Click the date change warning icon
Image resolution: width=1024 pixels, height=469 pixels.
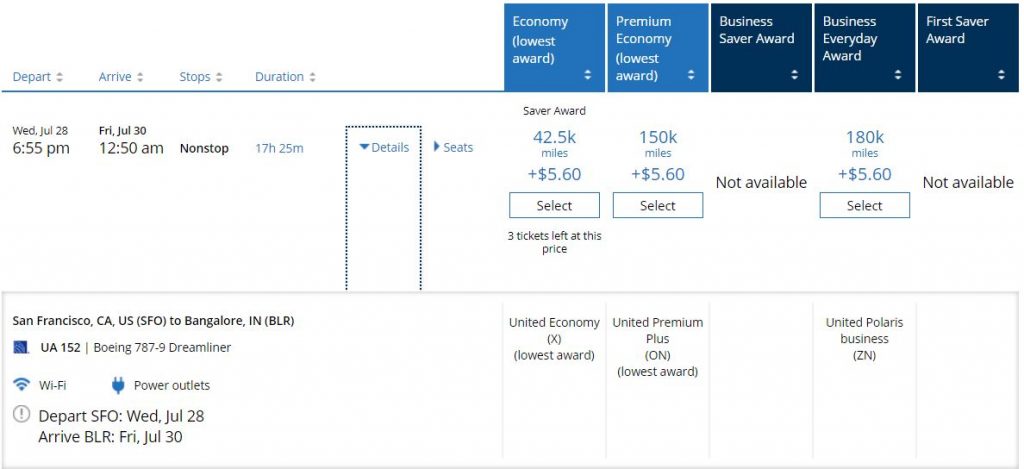21,415
